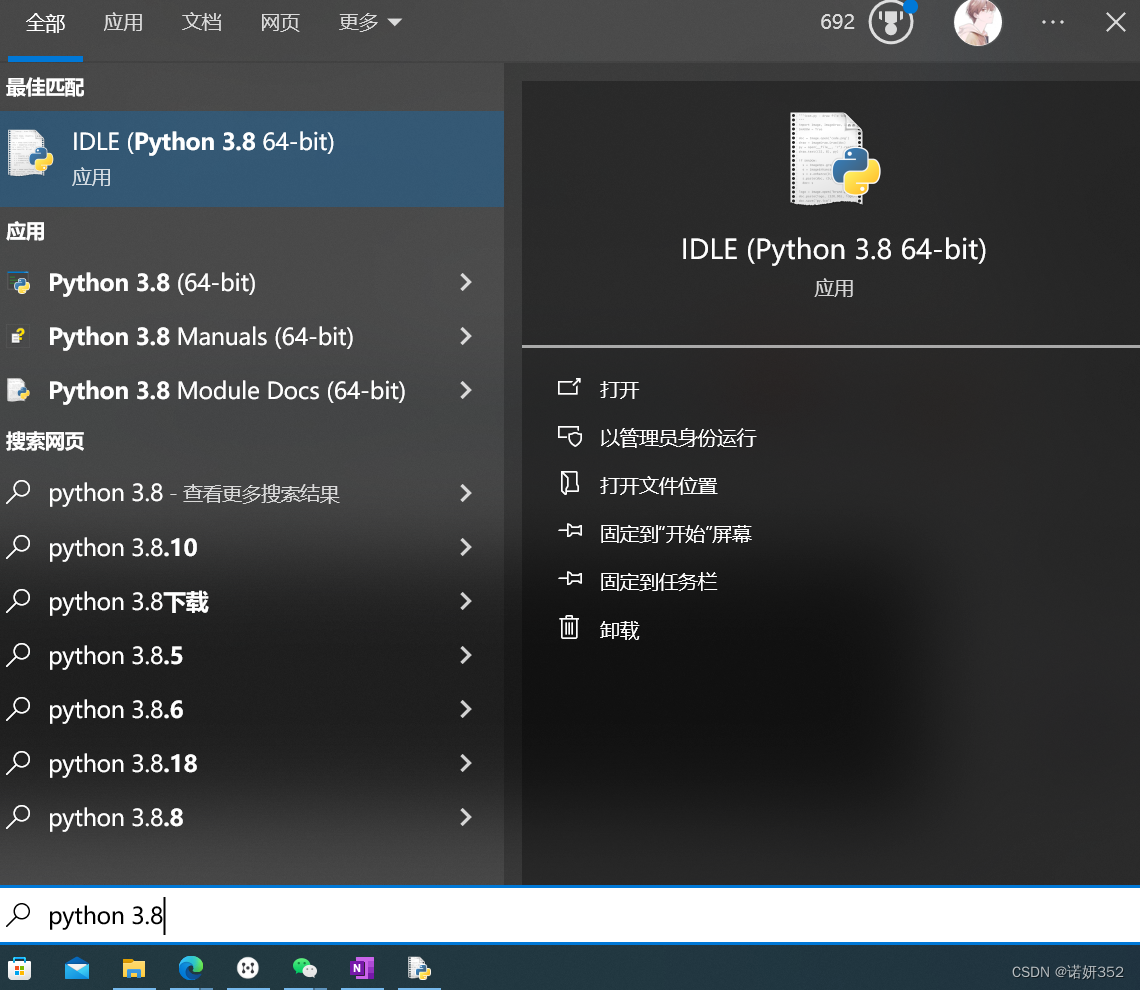Click the search icon beside python 3.8下载

(18, 601)
